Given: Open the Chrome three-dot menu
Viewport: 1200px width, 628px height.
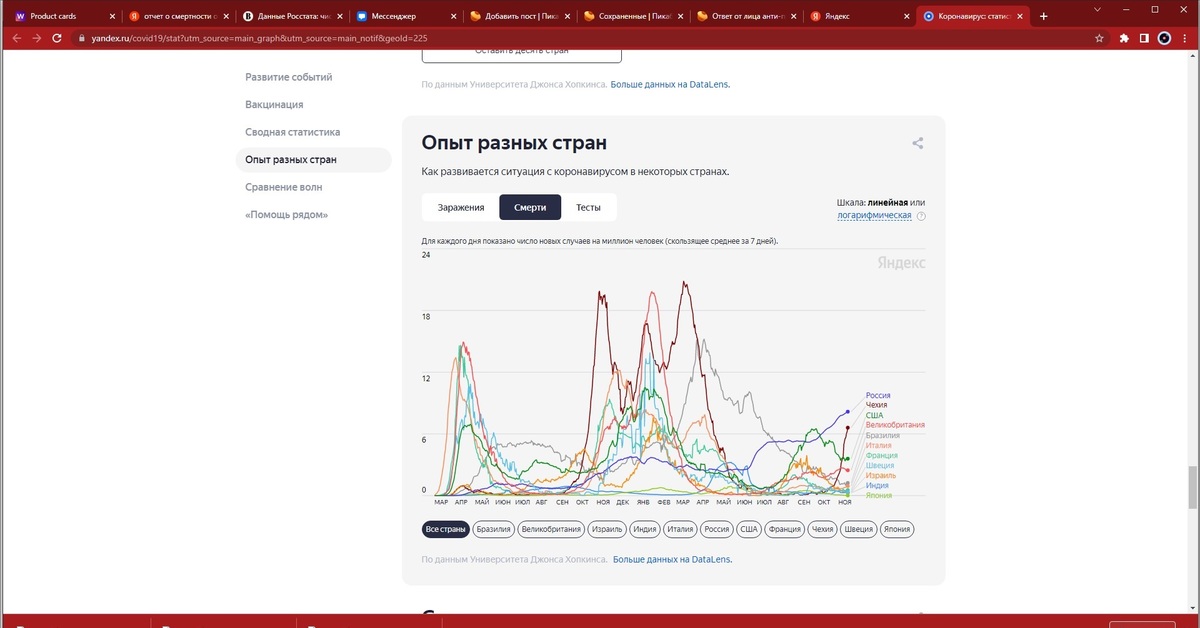Looking at the screenshot, I should pos(1186,38).
